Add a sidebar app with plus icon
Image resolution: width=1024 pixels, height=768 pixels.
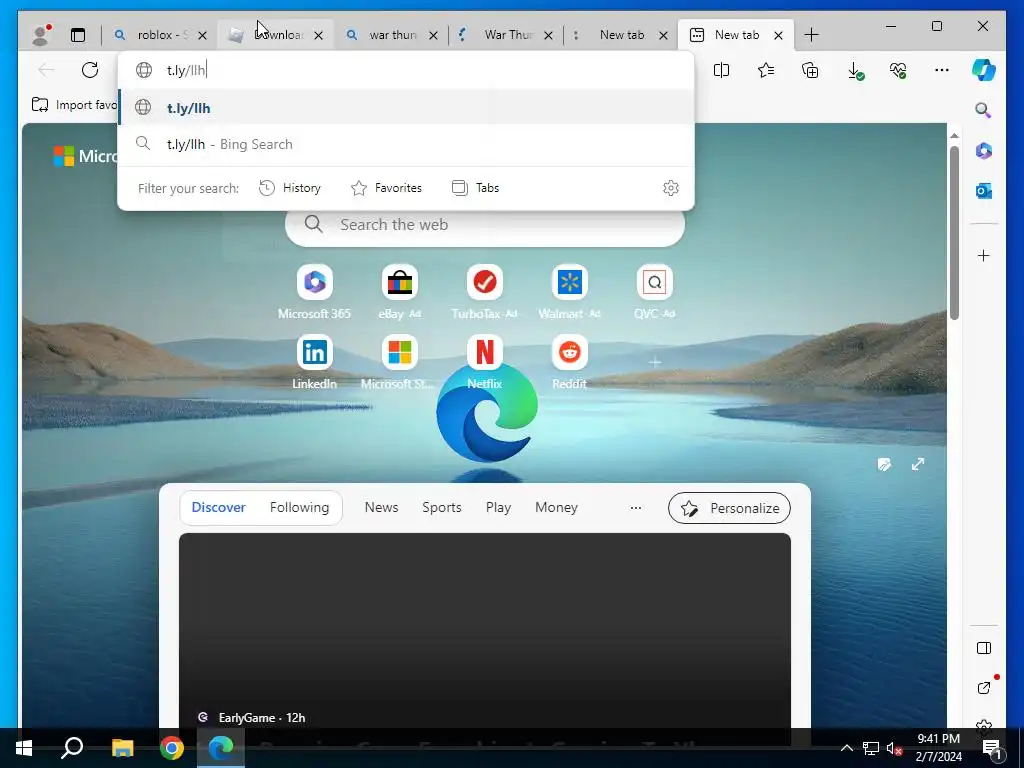click(984, 255)
